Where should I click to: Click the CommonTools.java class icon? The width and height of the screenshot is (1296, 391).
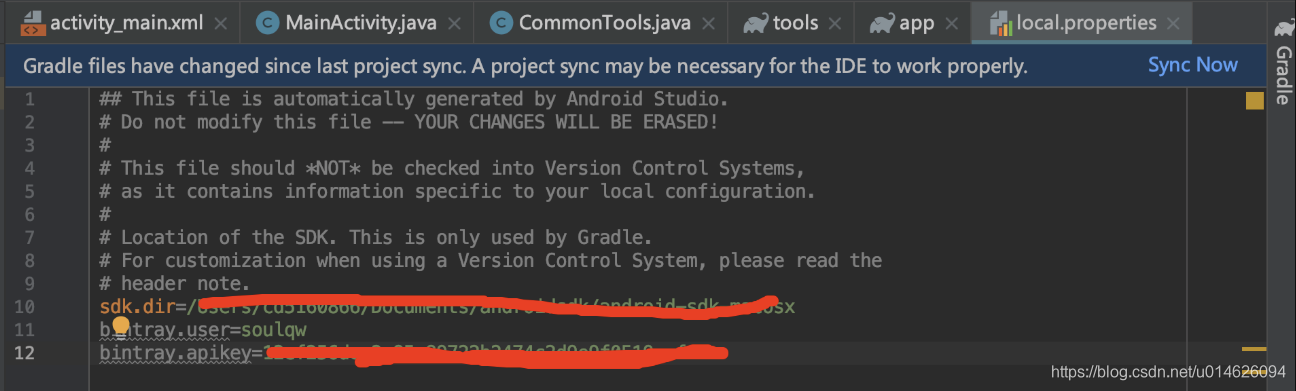coord(501,23)
